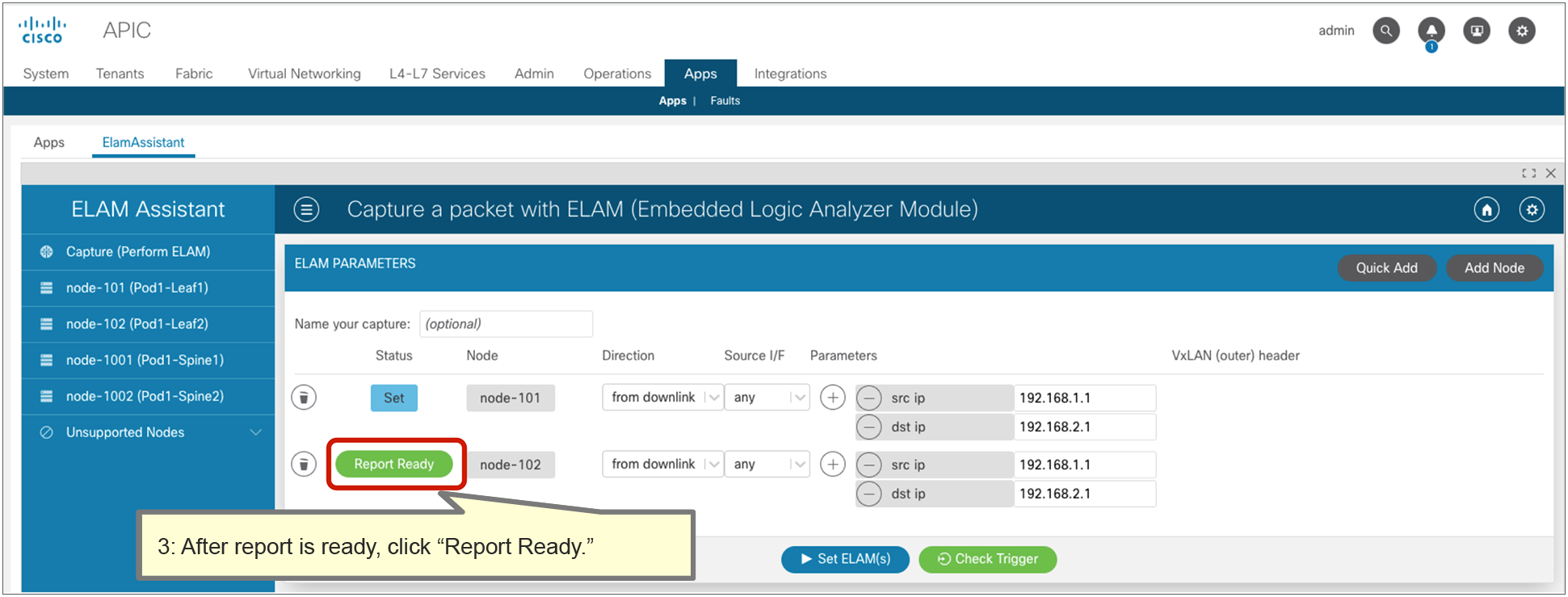Open Virtual Networking menu

(304, 74)
